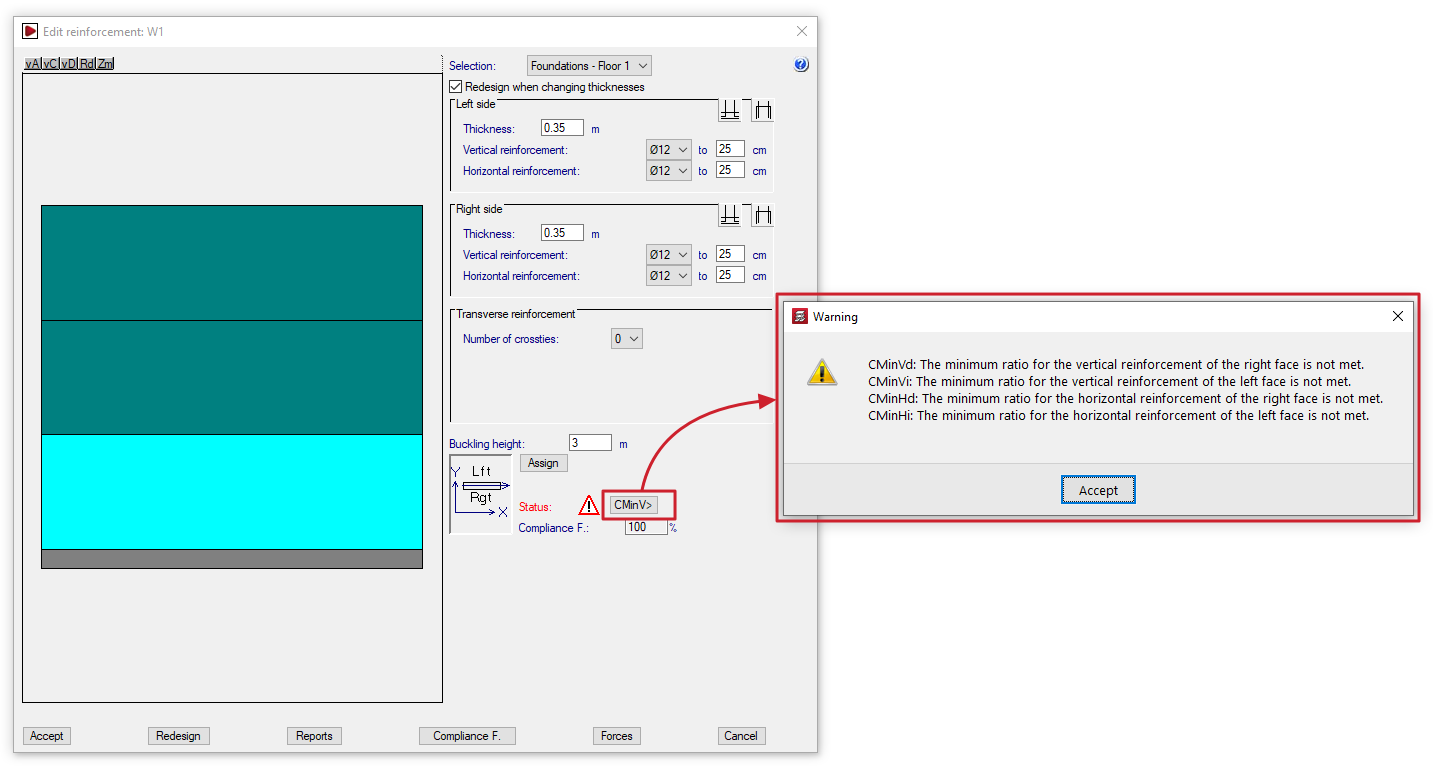Screen dimensions: 1433x783
Task: Click the Left side Thickness input field
Action: (x=562, y=128)
